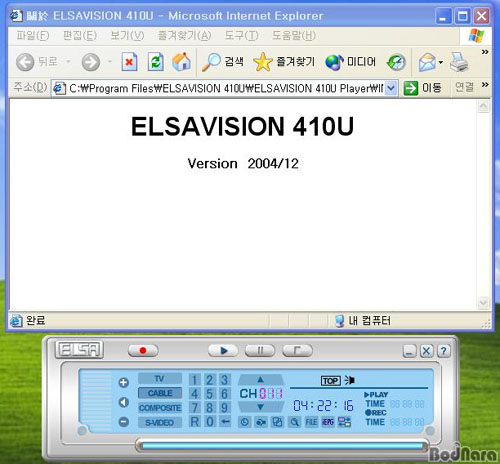Image resolution: width=500 pixels, height=464 pixels.
Task: Click the record button in ELSA player
Action: pos(143,350)
